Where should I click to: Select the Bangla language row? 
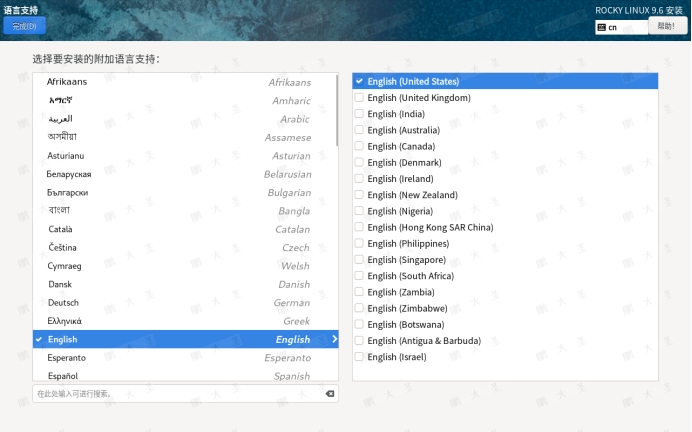click(x=184, y=211)
